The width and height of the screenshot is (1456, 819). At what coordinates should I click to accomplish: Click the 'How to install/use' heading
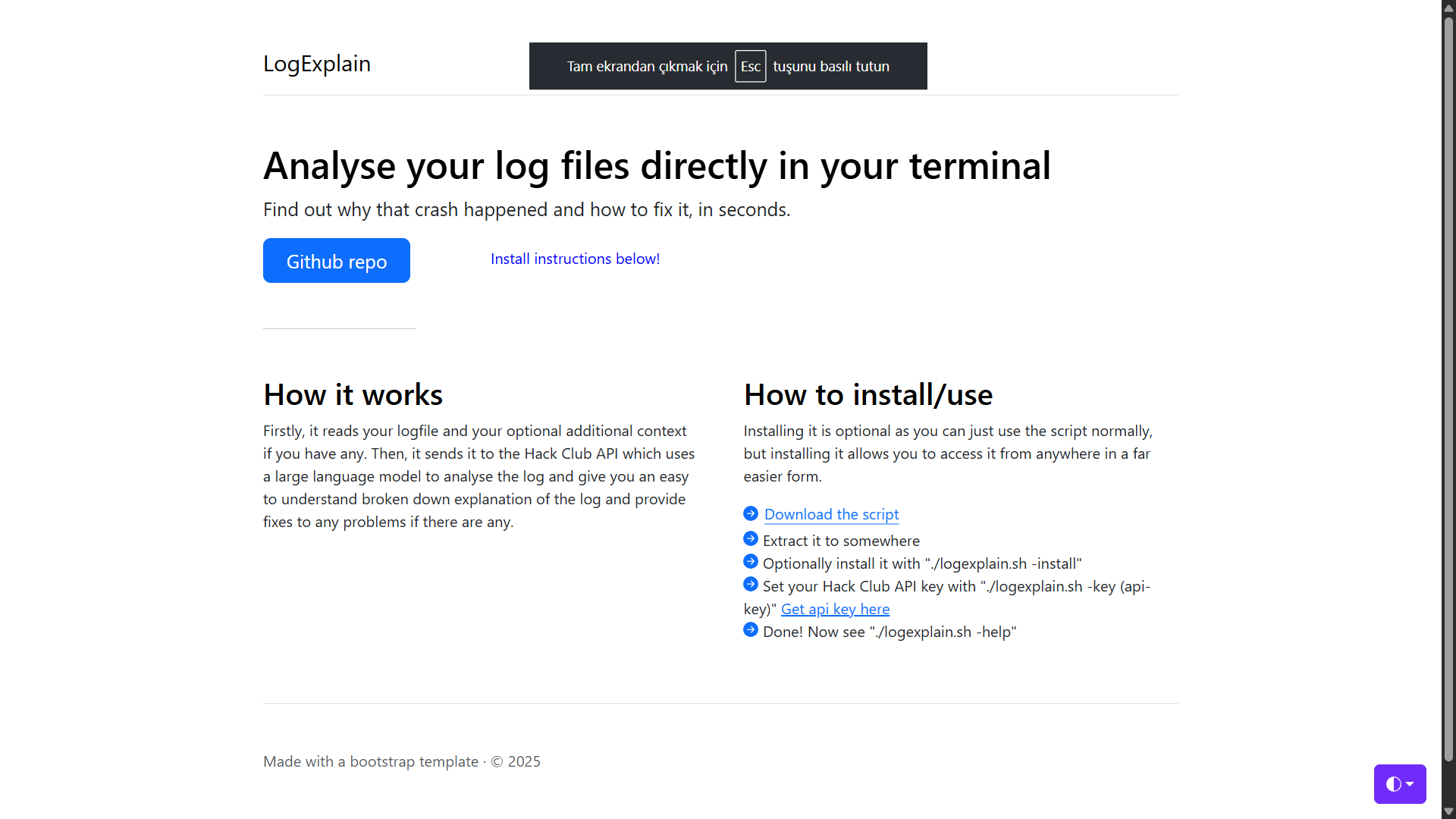pyautogui.click(x=868, y=395)
